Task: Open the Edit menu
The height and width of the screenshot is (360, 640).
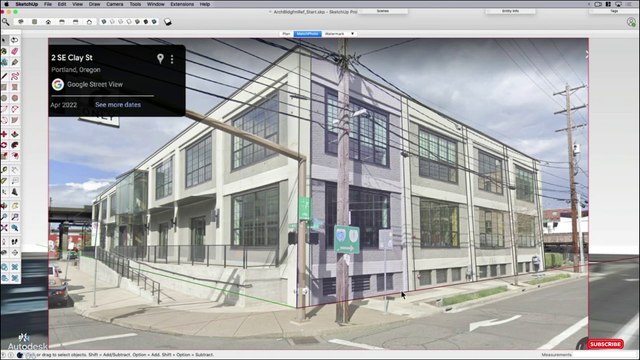Action: [62, 4]
